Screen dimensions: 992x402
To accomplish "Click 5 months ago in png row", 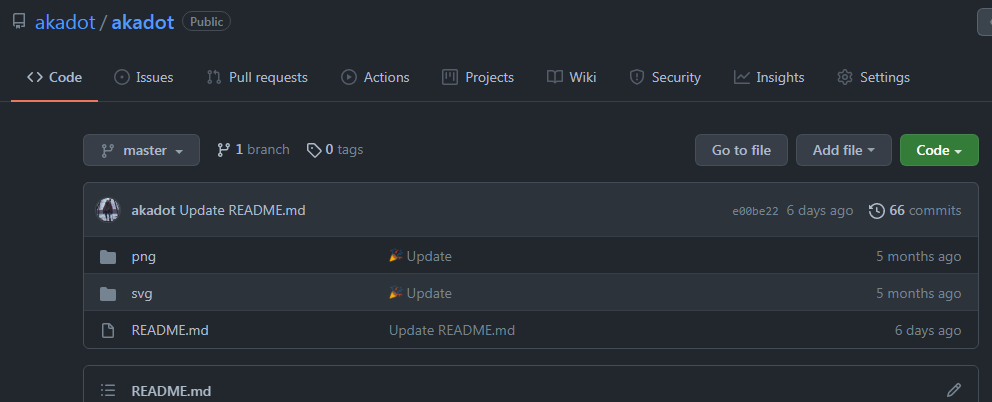I will click(918, 256).
